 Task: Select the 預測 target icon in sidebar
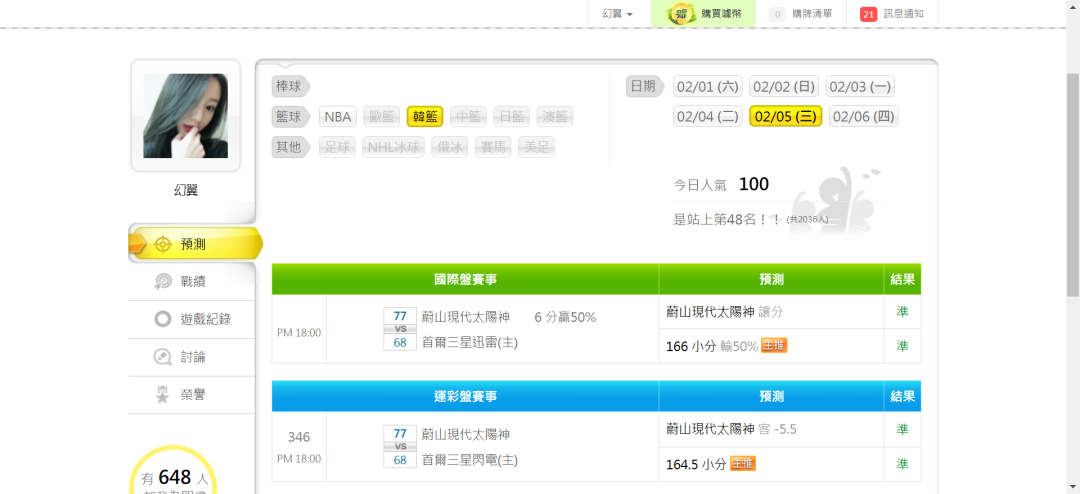click(163, 244)
